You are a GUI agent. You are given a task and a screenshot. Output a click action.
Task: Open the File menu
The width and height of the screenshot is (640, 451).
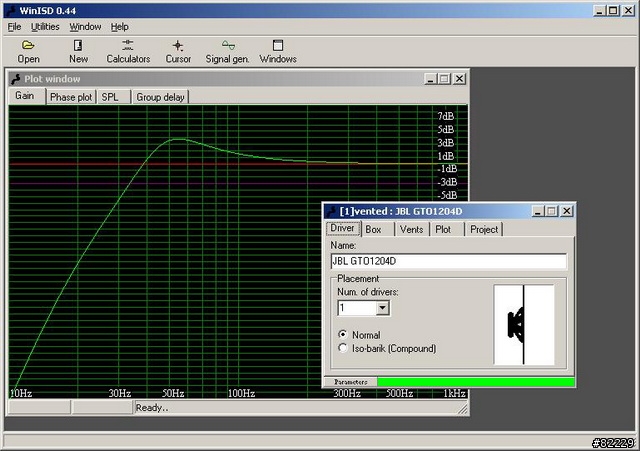[14, 27]
